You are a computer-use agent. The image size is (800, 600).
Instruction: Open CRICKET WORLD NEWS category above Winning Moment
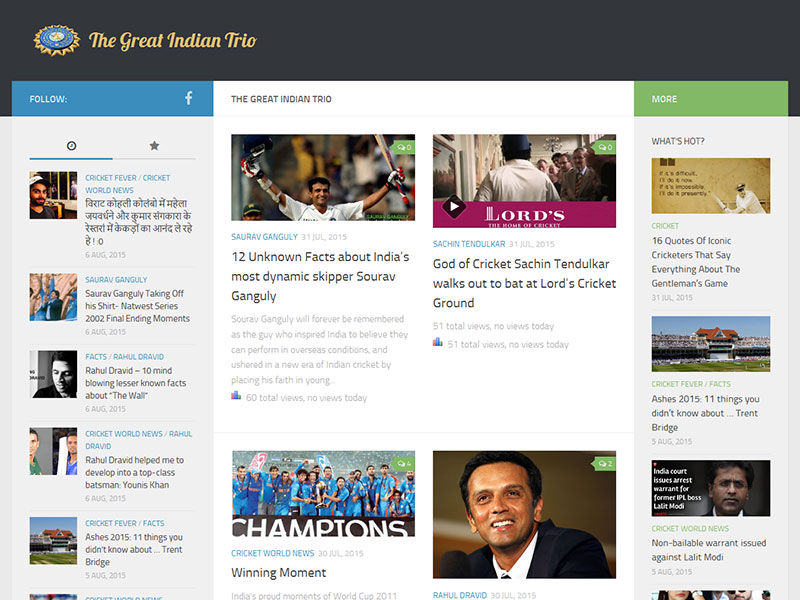(x=272, y=553)
